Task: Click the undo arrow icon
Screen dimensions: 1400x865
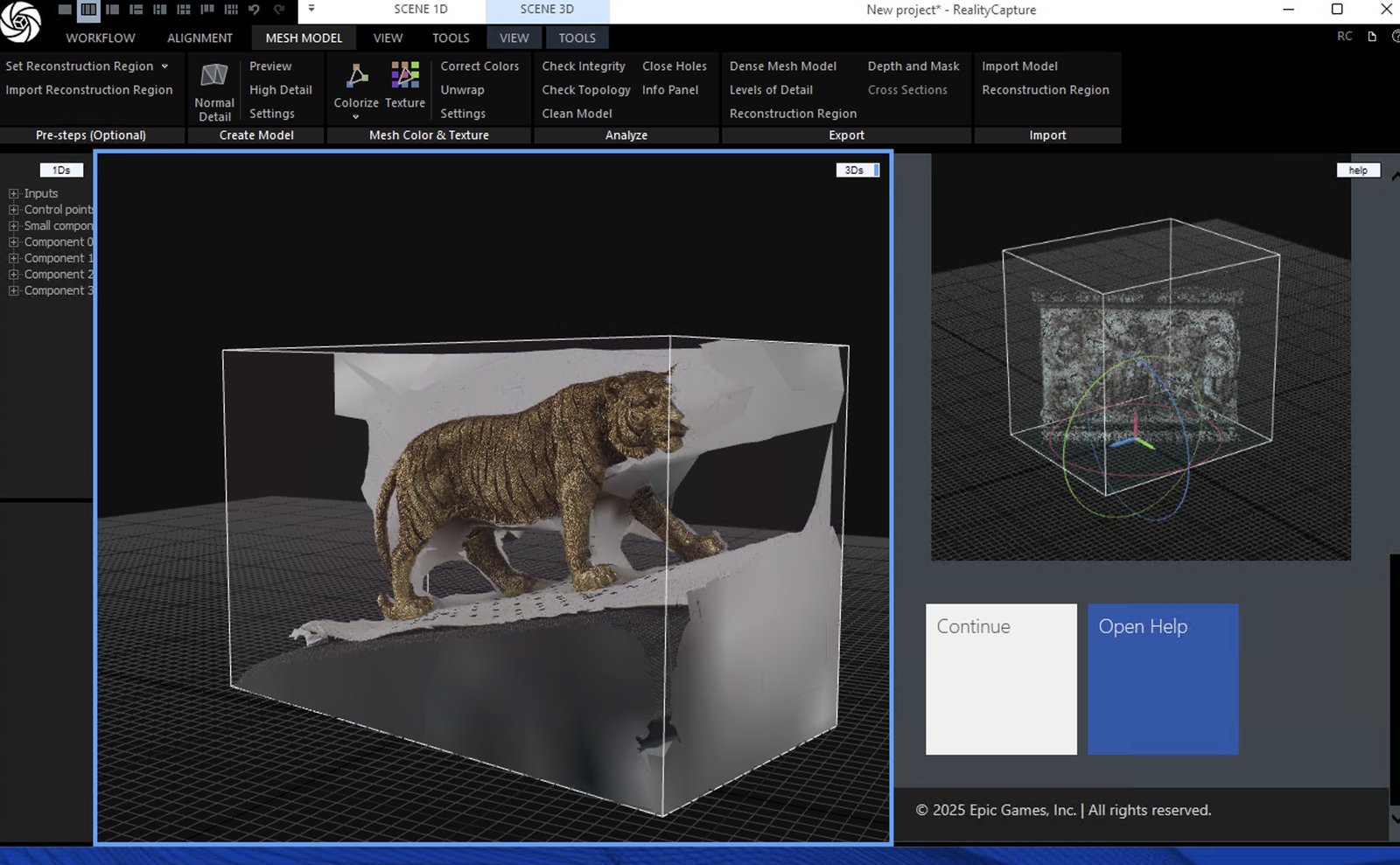Action: point(254,10)
